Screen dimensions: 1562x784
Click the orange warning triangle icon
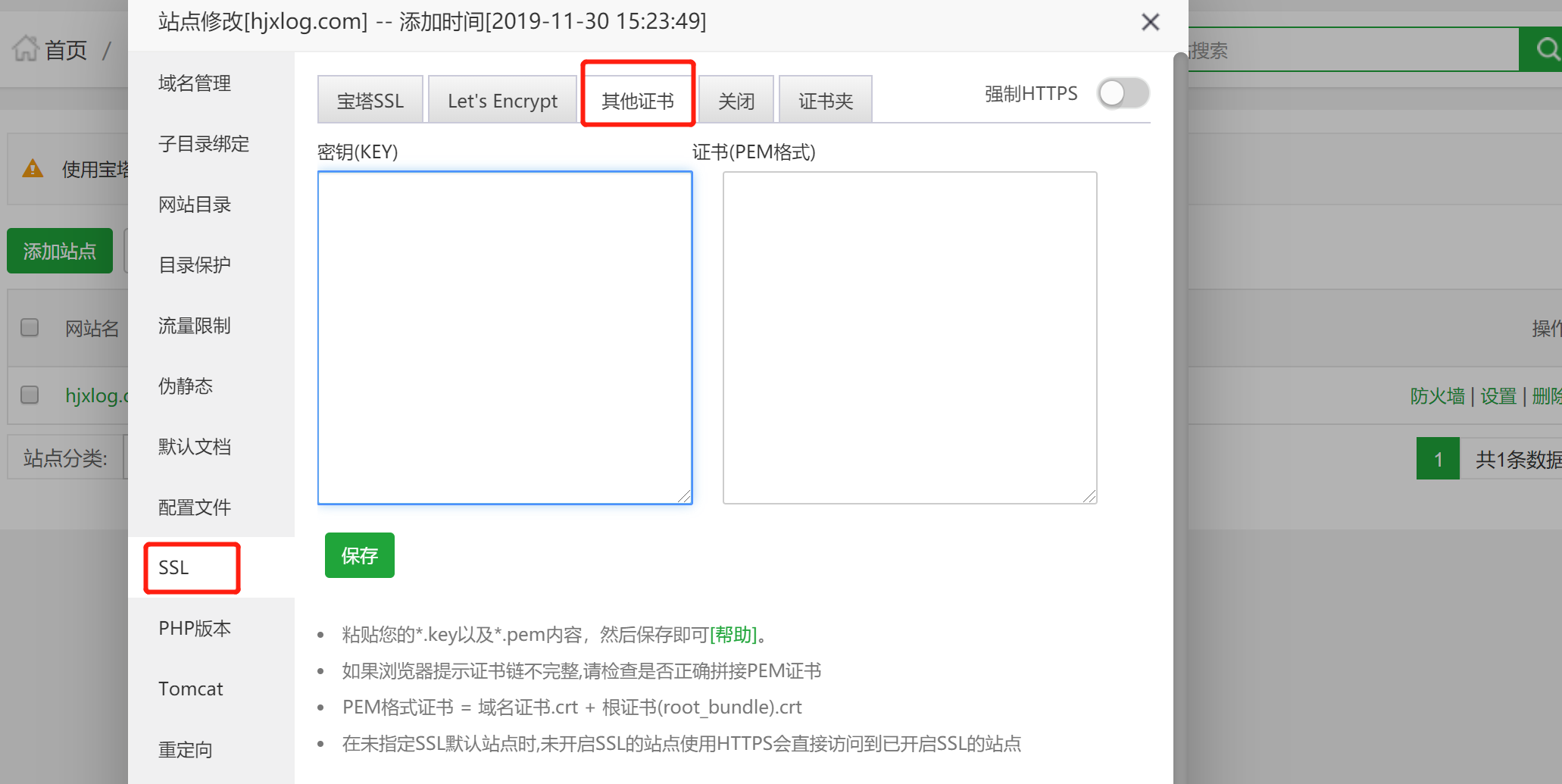pos(33,169)
